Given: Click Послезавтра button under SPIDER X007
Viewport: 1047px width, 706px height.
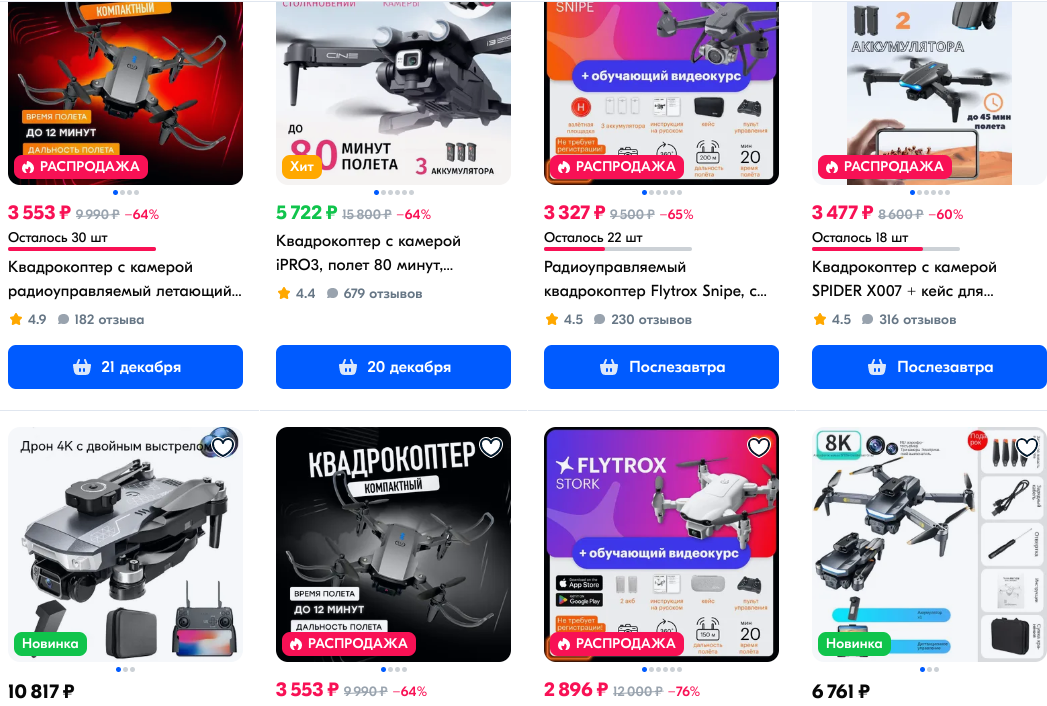Looking at the screenshot, I should click(x=929, y=367).
